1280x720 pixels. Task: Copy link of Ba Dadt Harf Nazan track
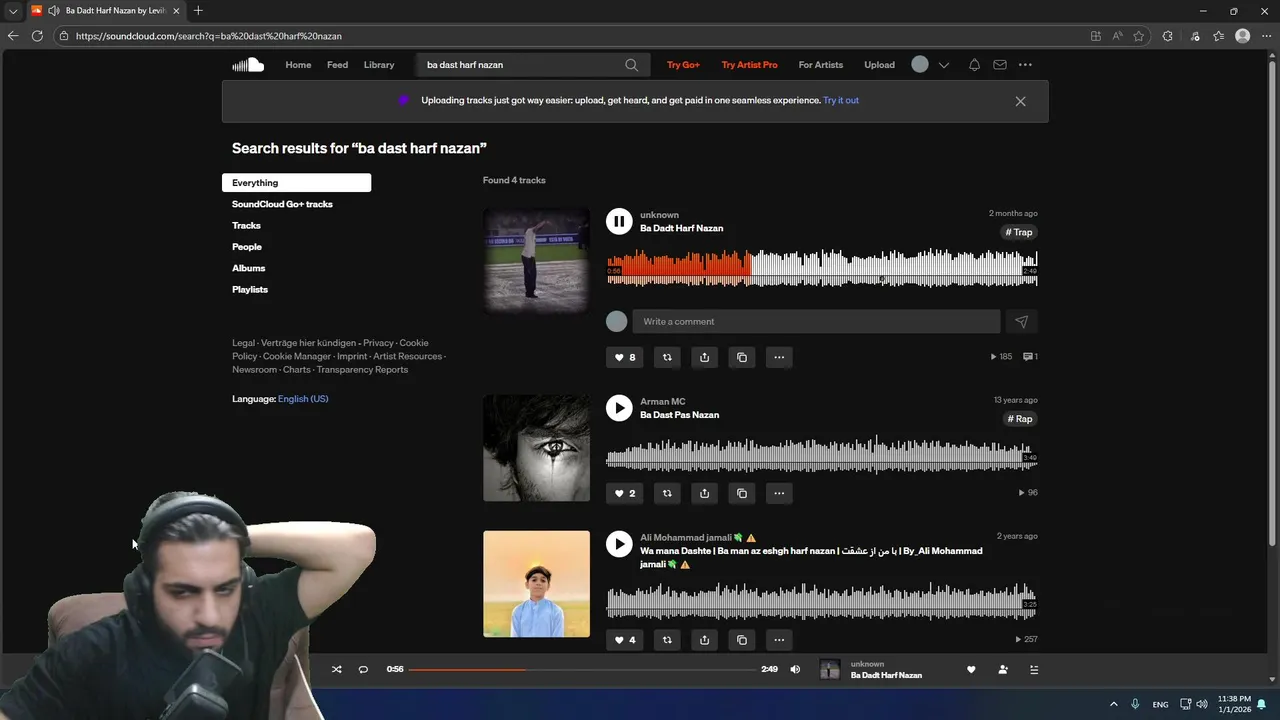[741, 357]
